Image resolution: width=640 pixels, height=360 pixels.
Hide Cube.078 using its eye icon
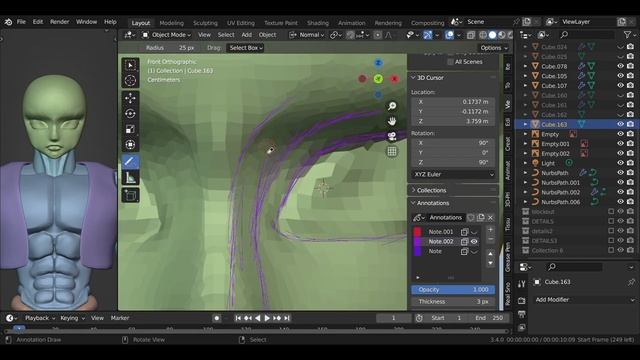coord(620,66)
